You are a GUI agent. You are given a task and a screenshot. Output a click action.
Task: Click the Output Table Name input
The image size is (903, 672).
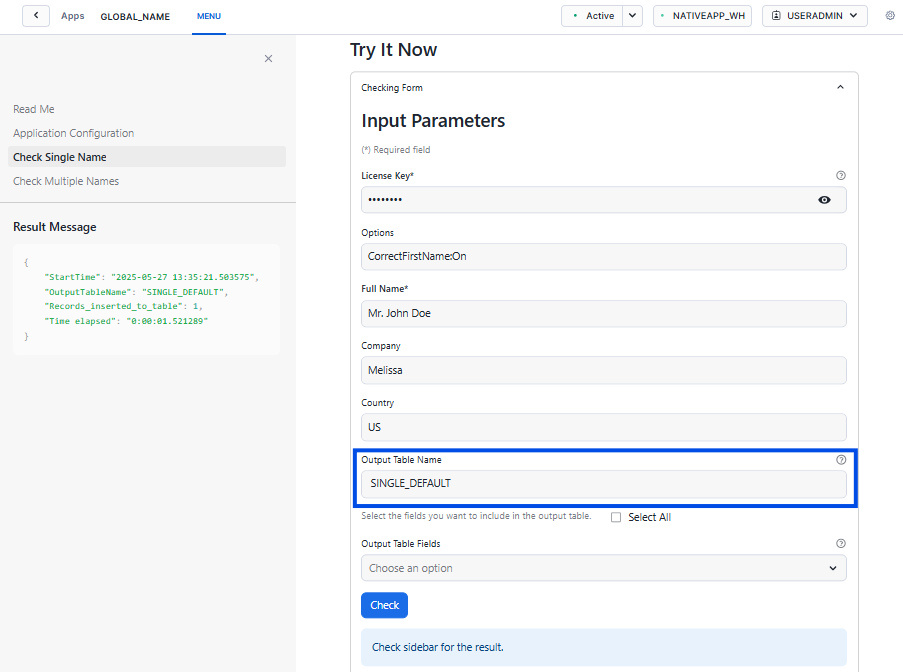click(604, 484)
